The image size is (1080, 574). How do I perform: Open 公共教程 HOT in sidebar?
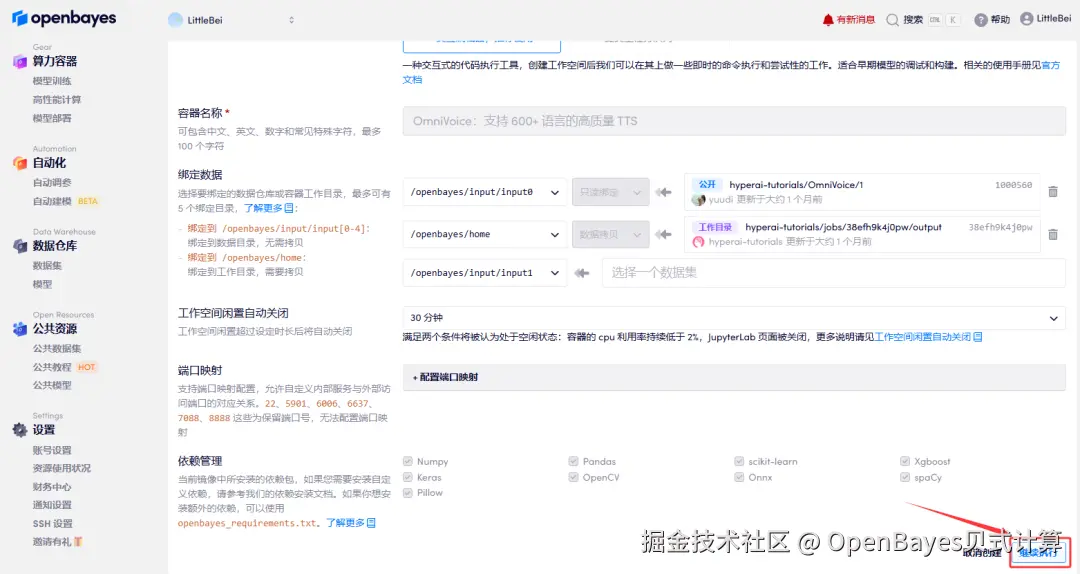[64, 367]
